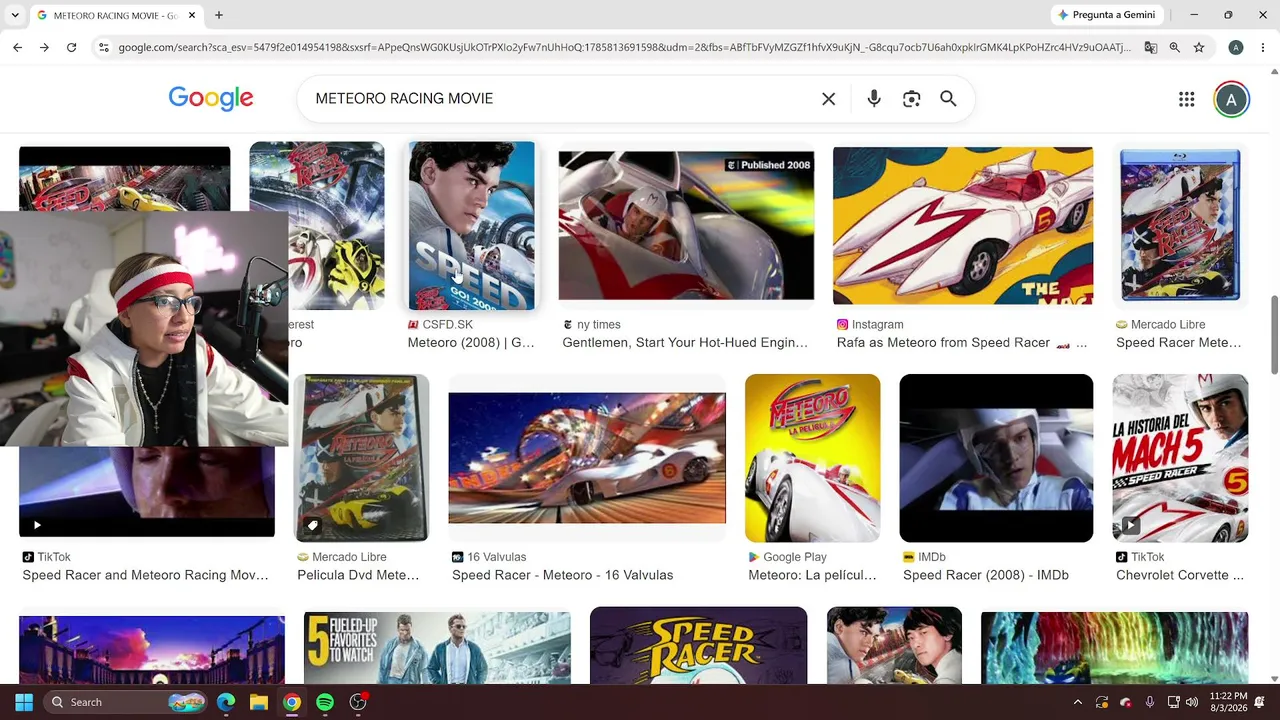Open 'Pelicula Dvd Mete...' result link
The width and height of the screenshot is (1280, 720).
pos(358,575)
